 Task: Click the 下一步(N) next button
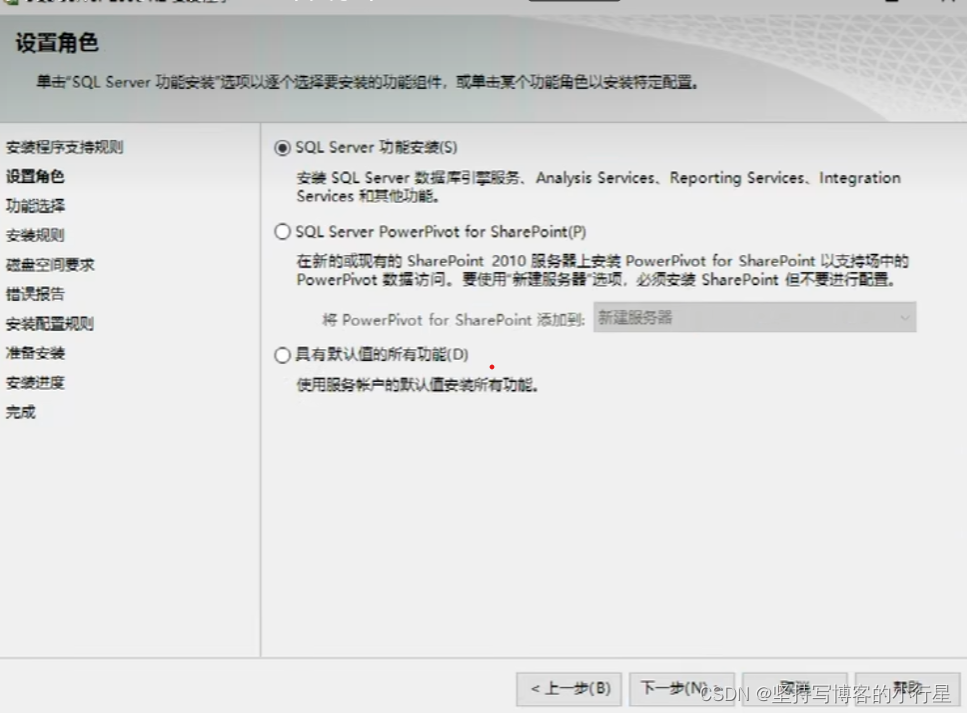point(681,688)
